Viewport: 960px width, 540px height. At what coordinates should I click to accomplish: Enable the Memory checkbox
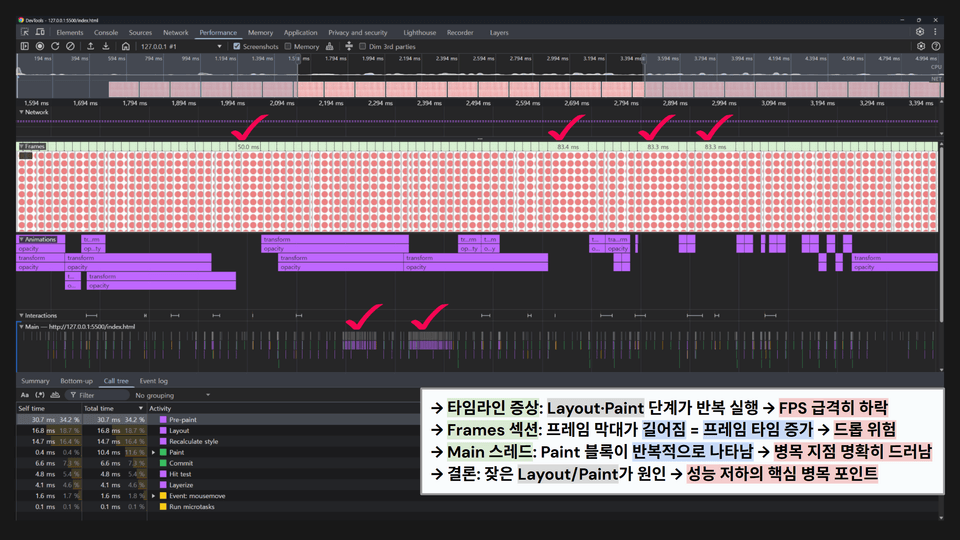tap(288, 46)
